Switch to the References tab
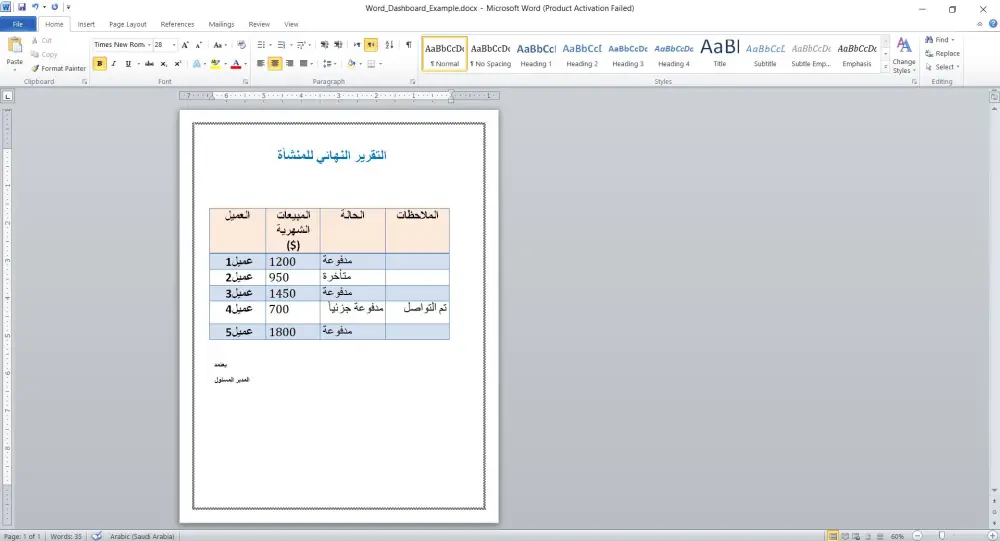The height and width of the screenshot is (541, 1000). click(177, 24)
